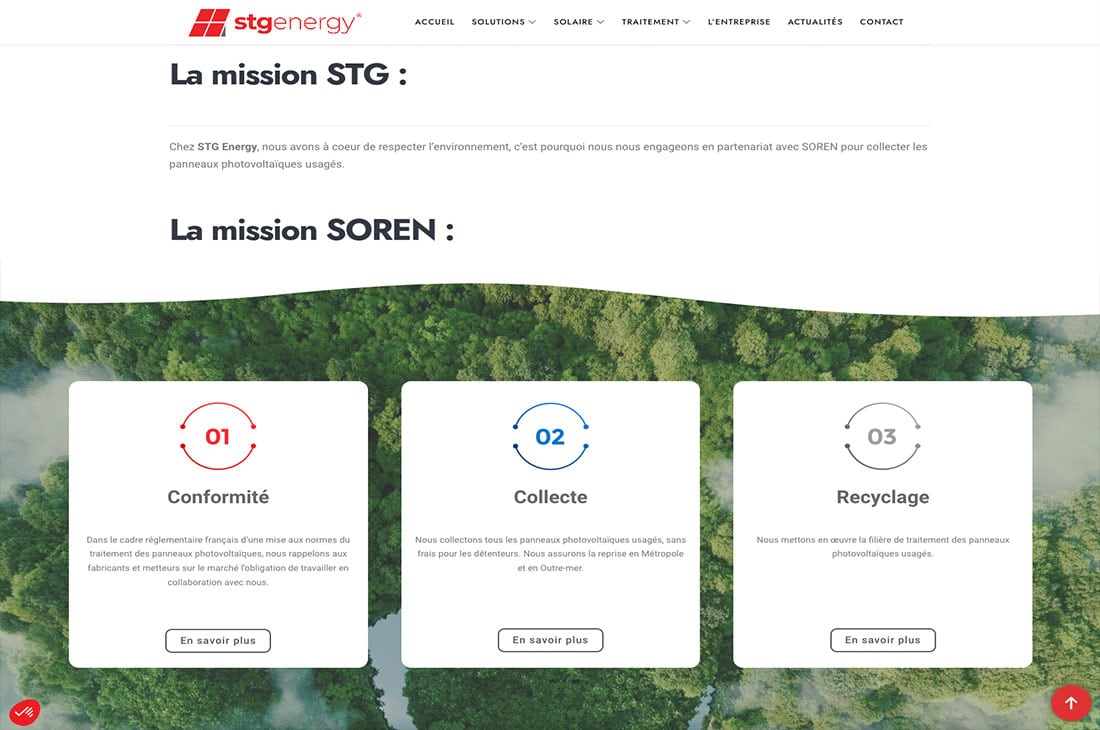Screen dimensions: 1100x730
Task: Open the SOLUTIONS menu item
Action: (498, 22)
